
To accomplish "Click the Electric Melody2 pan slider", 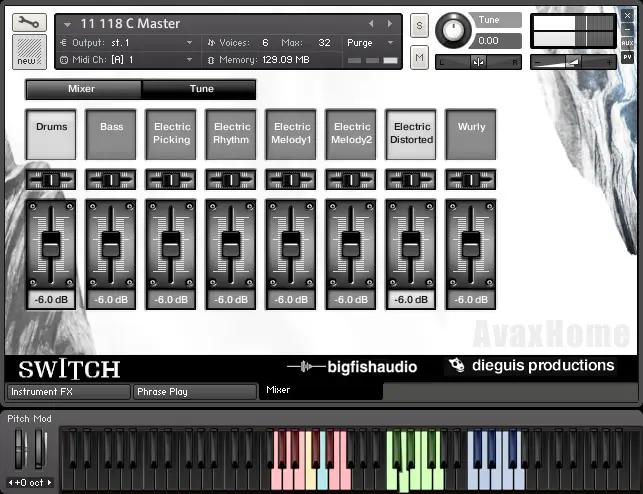I will point(351,180).
